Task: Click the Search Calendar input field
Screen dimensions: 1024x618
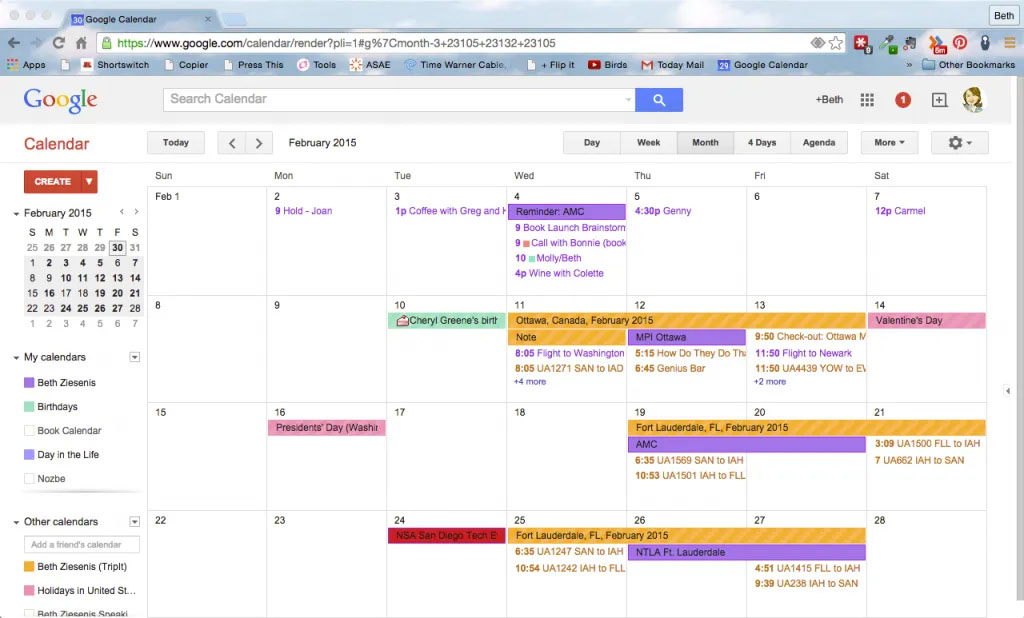Action: (x=395, y=99)
